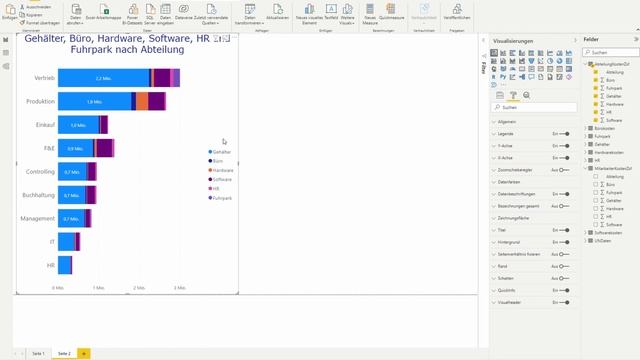The height and width of the screenshot is (360, 640).
Task: Expand the UNDaten table in Felder
Action: [x=586, y=241]
